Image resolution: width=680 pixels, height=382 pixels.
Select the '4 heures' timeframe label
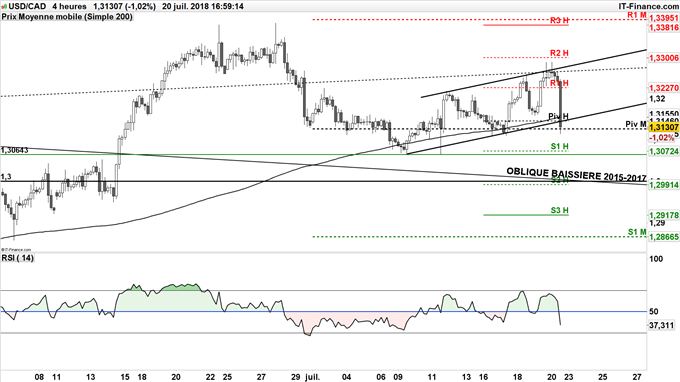69,7
